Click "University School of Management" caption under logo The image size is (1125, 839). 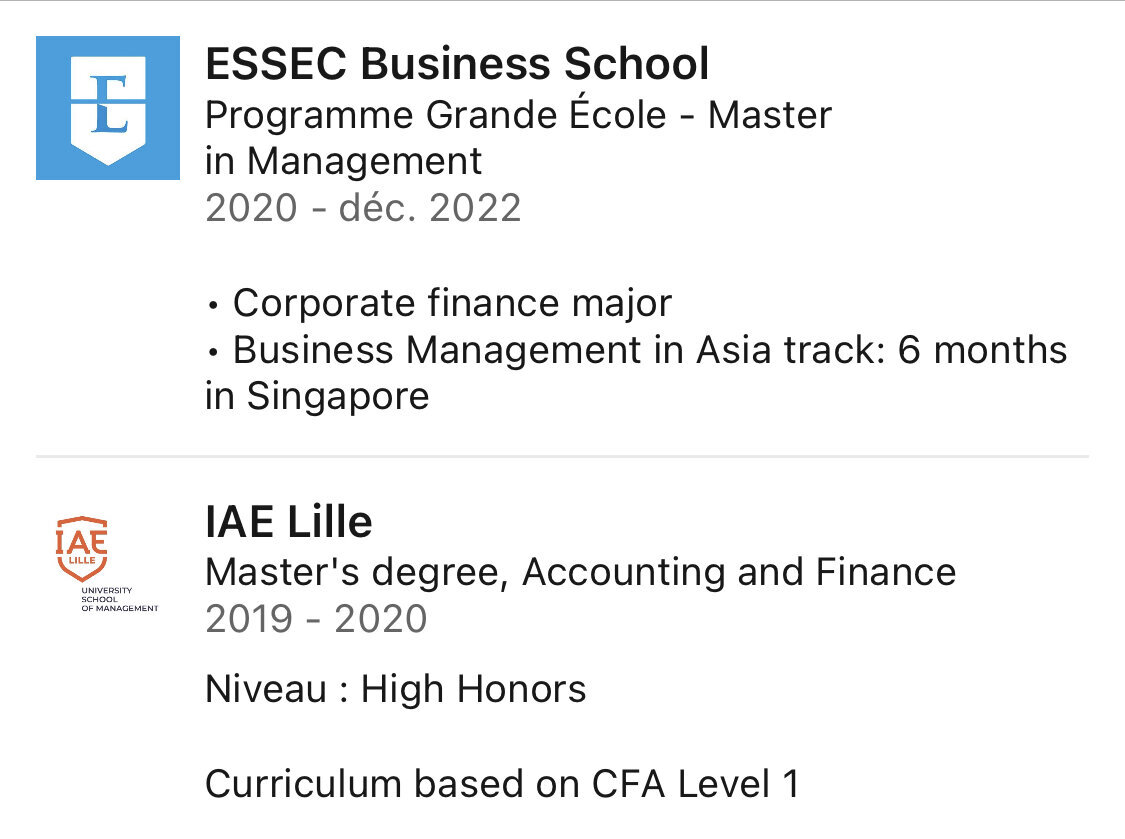tap(119, 600)
